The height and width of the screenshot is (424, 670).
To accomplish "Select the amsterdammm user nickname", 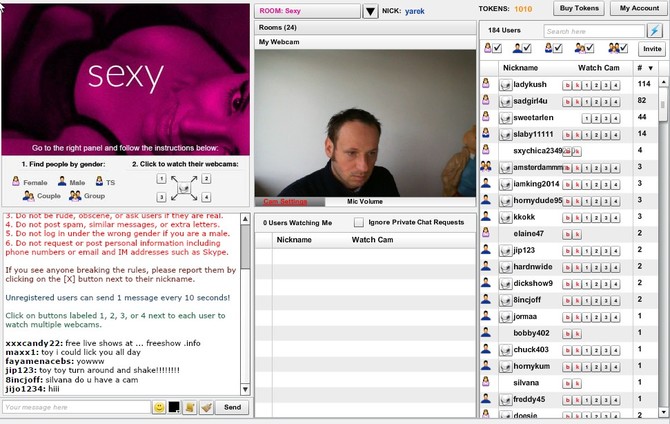I will tap(538, 168).
